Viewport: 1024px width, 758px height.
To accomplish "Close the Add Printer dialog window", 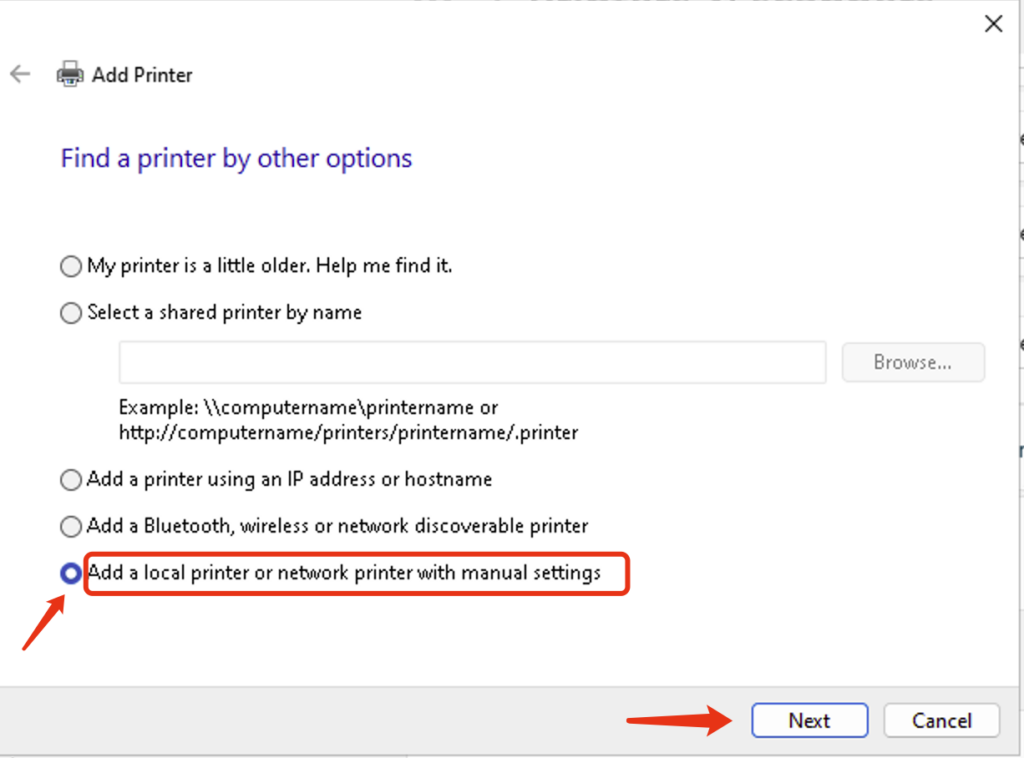I will pyautogui.click(x=993, y=23).
